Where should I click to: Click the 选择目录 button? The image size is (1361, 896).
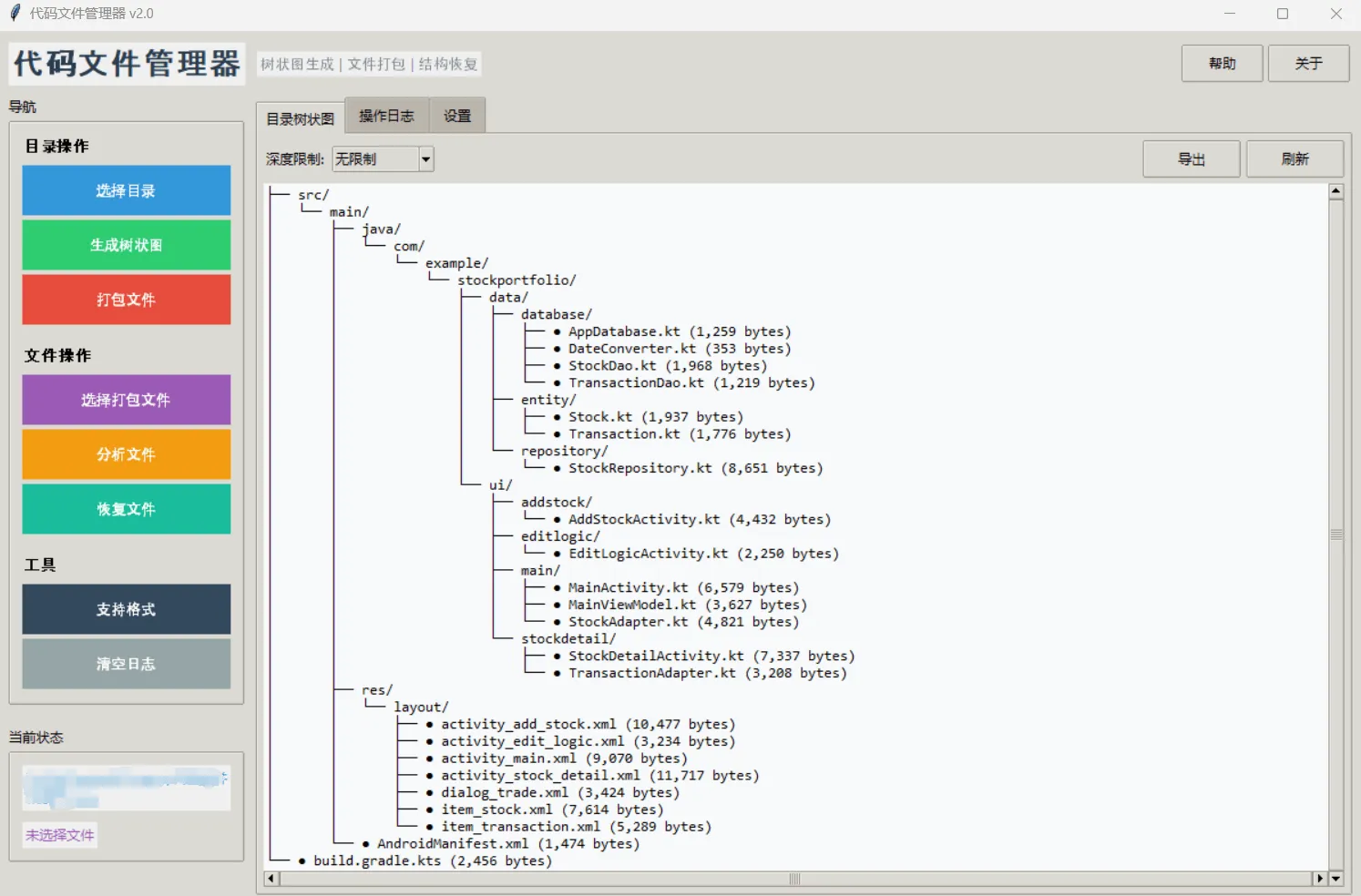coord(126,190)
